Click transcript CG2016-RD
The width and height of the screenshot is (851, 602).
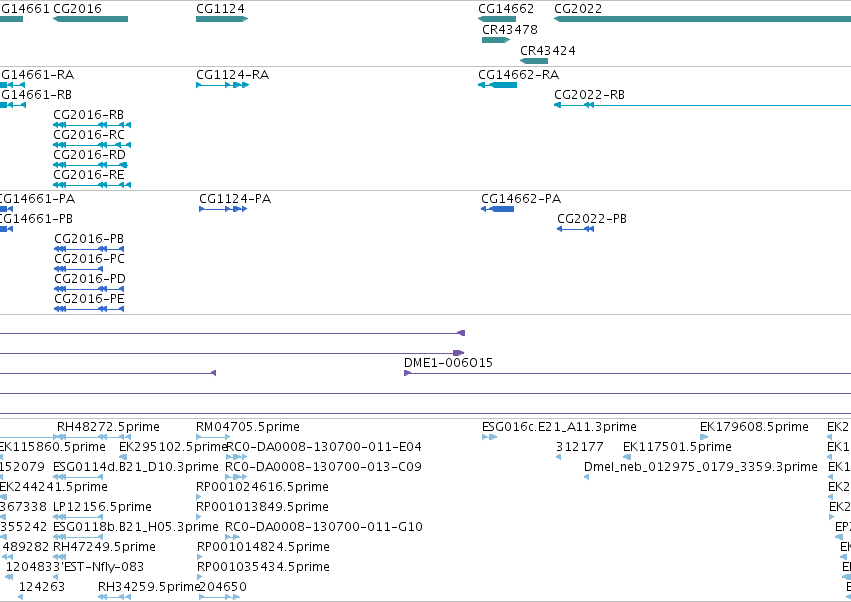pyautogui.click(x=89, y=155)
